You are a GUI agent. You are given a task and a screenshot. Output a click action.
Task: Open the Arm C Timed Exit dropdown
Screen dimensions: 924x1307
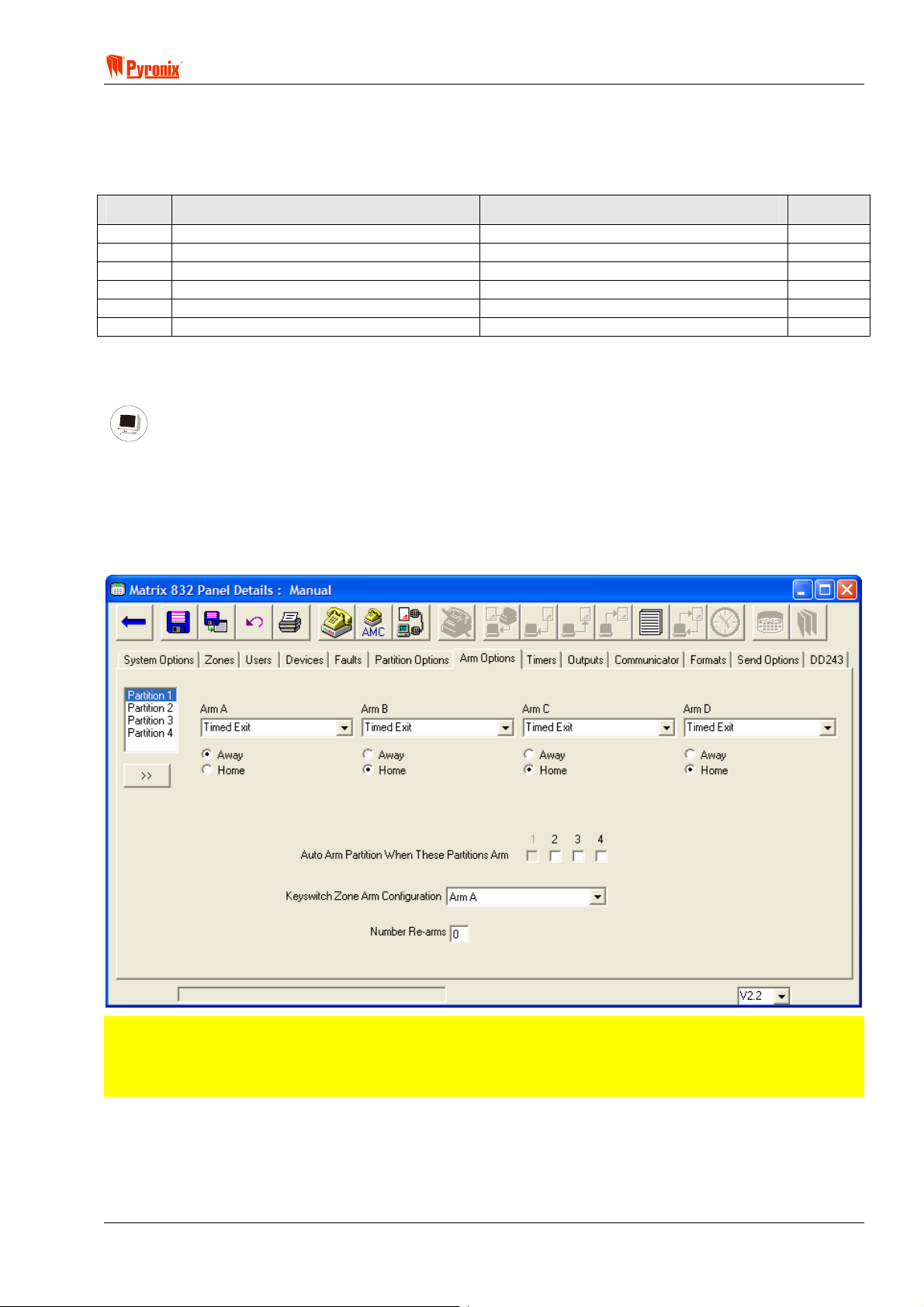coord(667,728)
